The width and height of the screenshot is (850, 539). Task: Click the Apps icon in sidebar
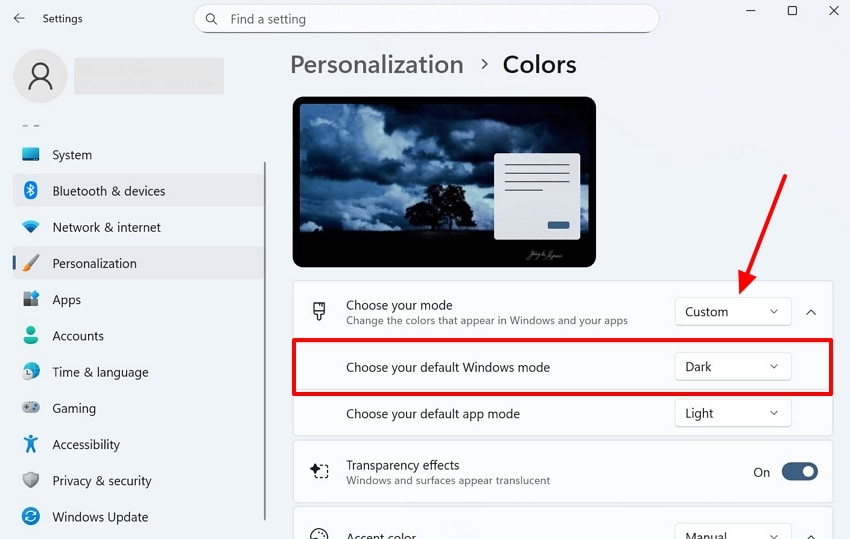point(31,299)
